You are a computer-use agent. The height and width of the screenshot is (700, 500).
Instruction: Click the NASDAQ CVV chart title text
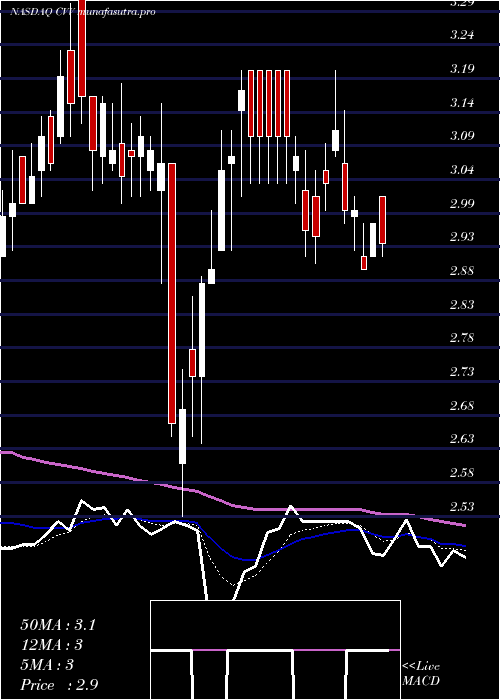tap(83, 12)
